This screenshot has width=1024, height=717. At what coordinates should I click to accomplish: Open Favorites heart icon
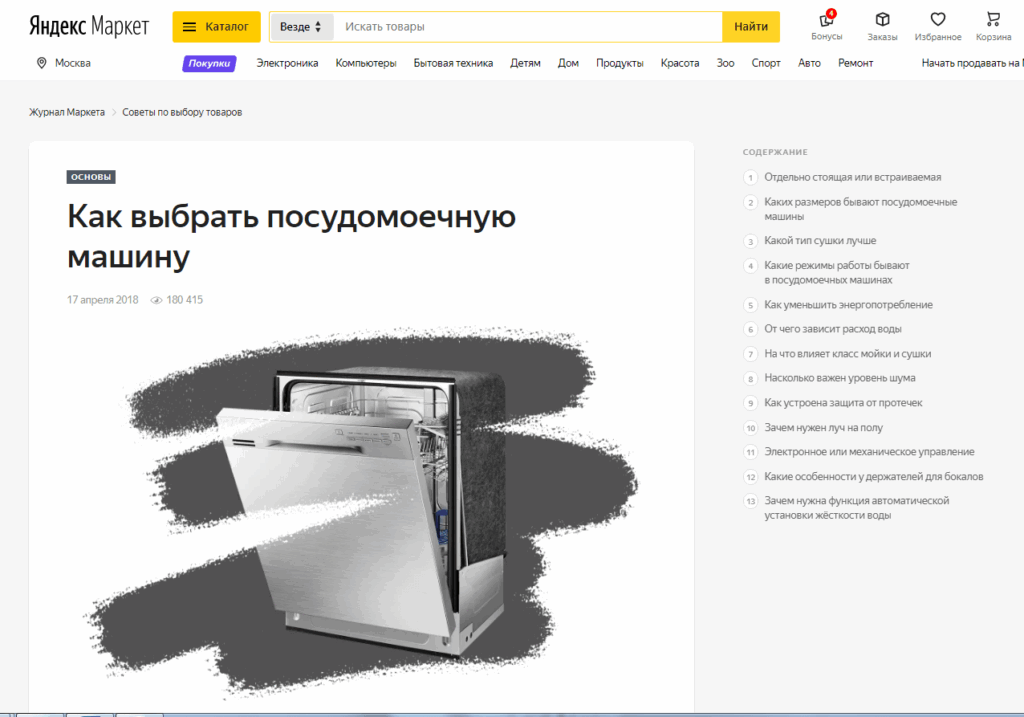pyautogui.click(x=937, y=20)
